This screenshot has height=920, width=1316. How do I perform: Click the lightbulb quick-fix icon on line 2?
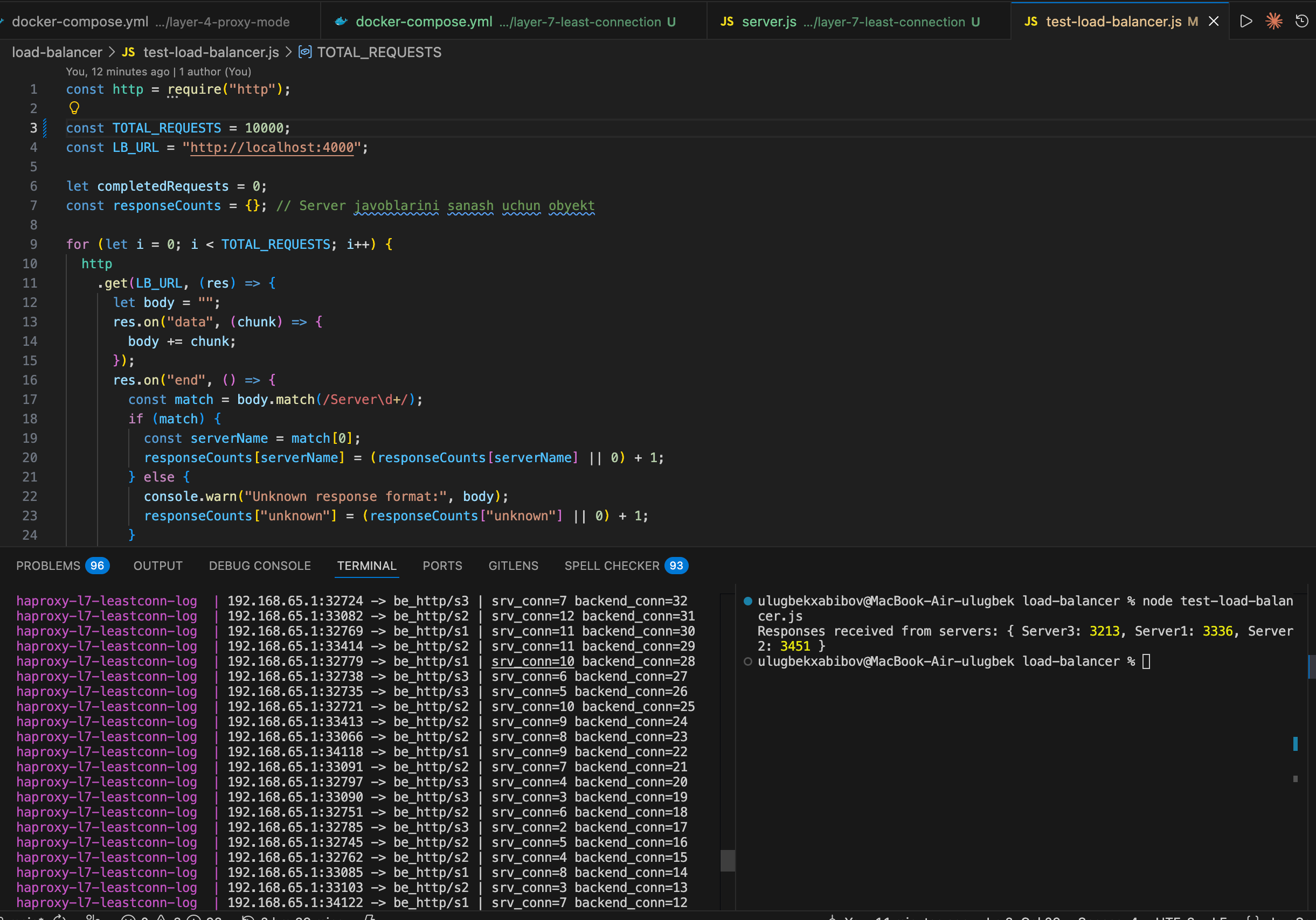(74, 108)
